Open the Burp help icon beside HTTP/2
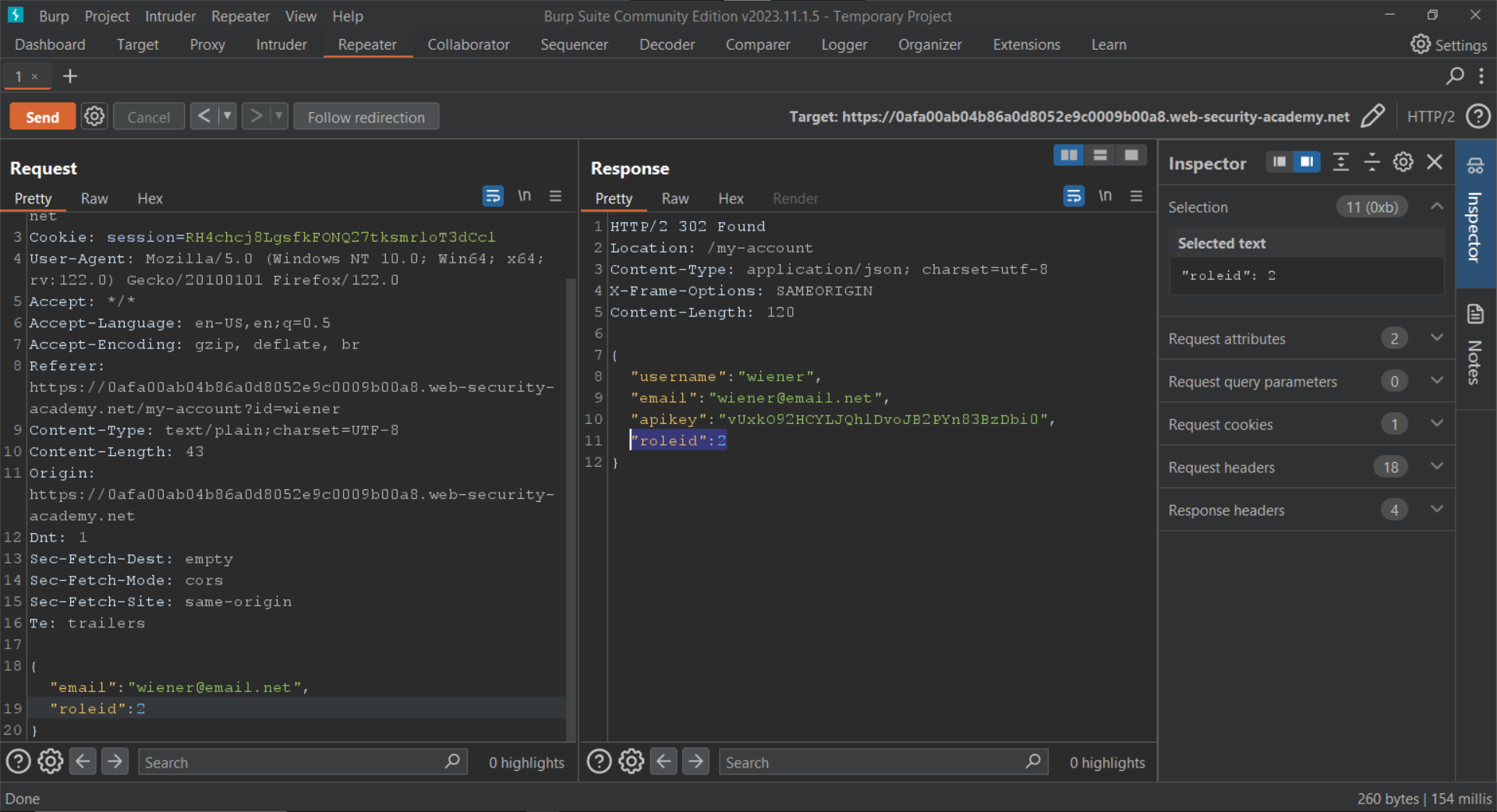The image size is (1497, 812). tap(1478, 116)
